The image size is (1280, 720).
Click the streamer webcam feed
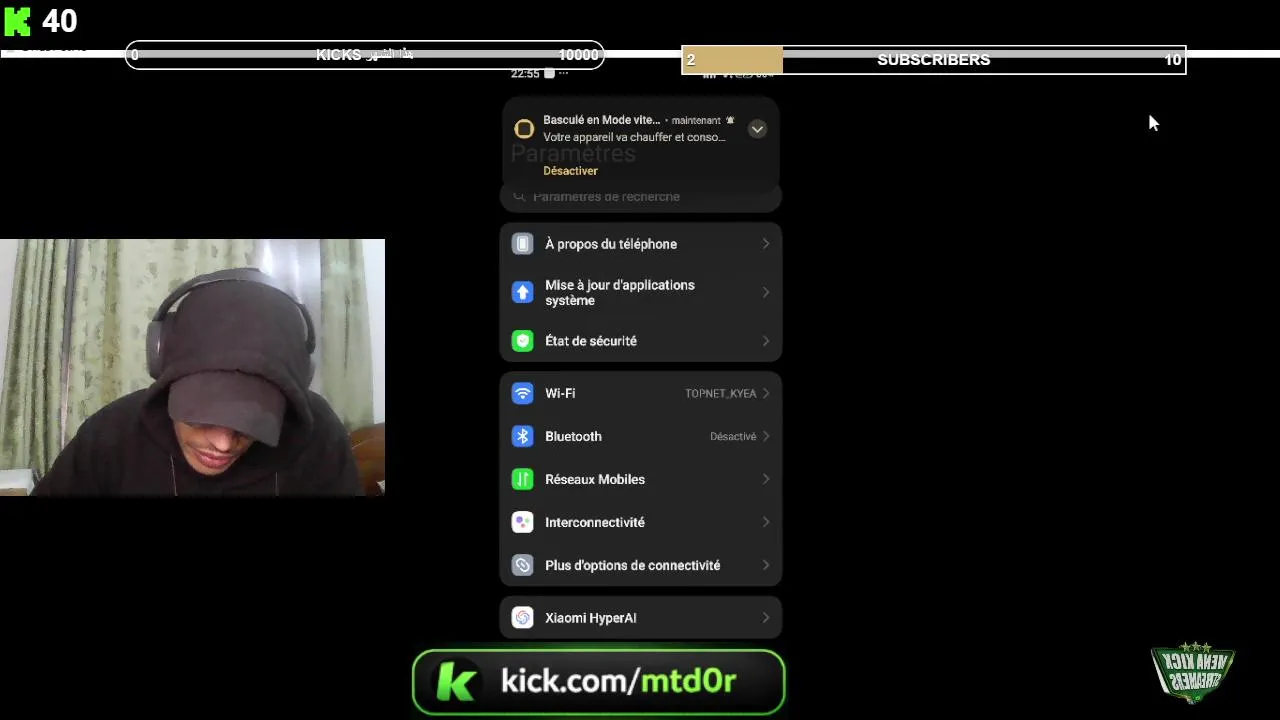click(x=192, y=367)
